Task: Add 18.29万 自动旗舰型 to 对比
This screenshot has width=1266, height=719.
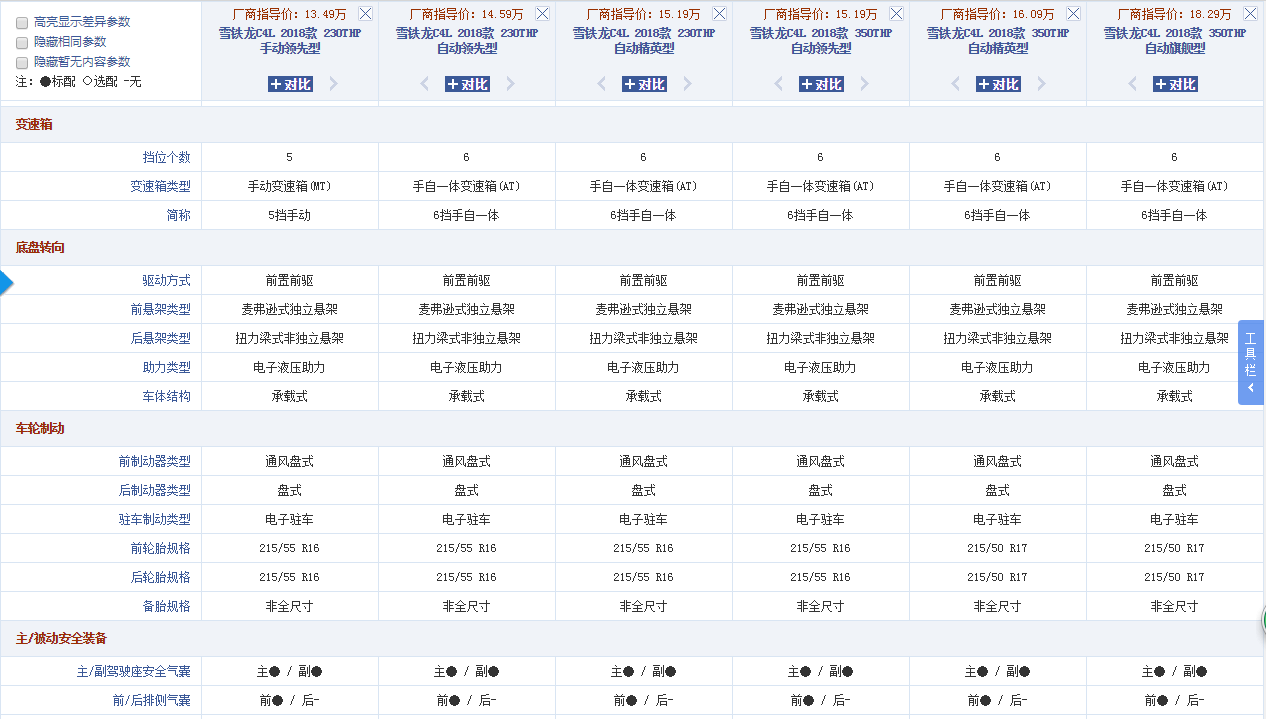Action: [x=1175, y=84]
